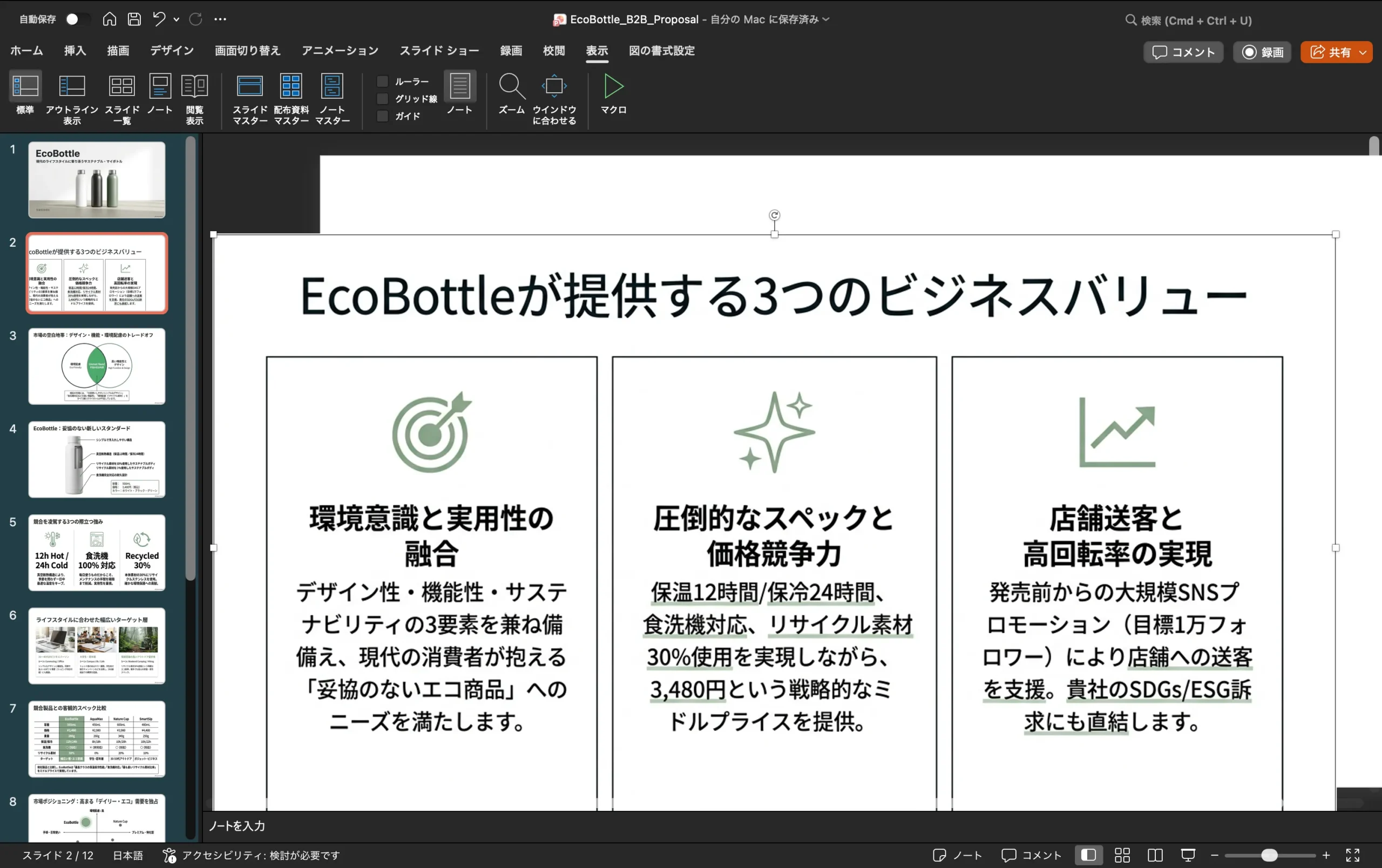1382x868 pixels.
Task: Toggle Notes (ノート) in status bar
Action: [x=957, y=855]
